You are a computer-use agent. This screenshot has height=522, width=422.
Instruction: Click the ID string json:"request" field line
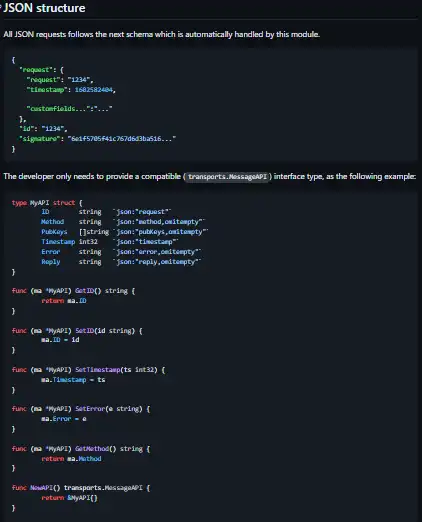(106, 212)
